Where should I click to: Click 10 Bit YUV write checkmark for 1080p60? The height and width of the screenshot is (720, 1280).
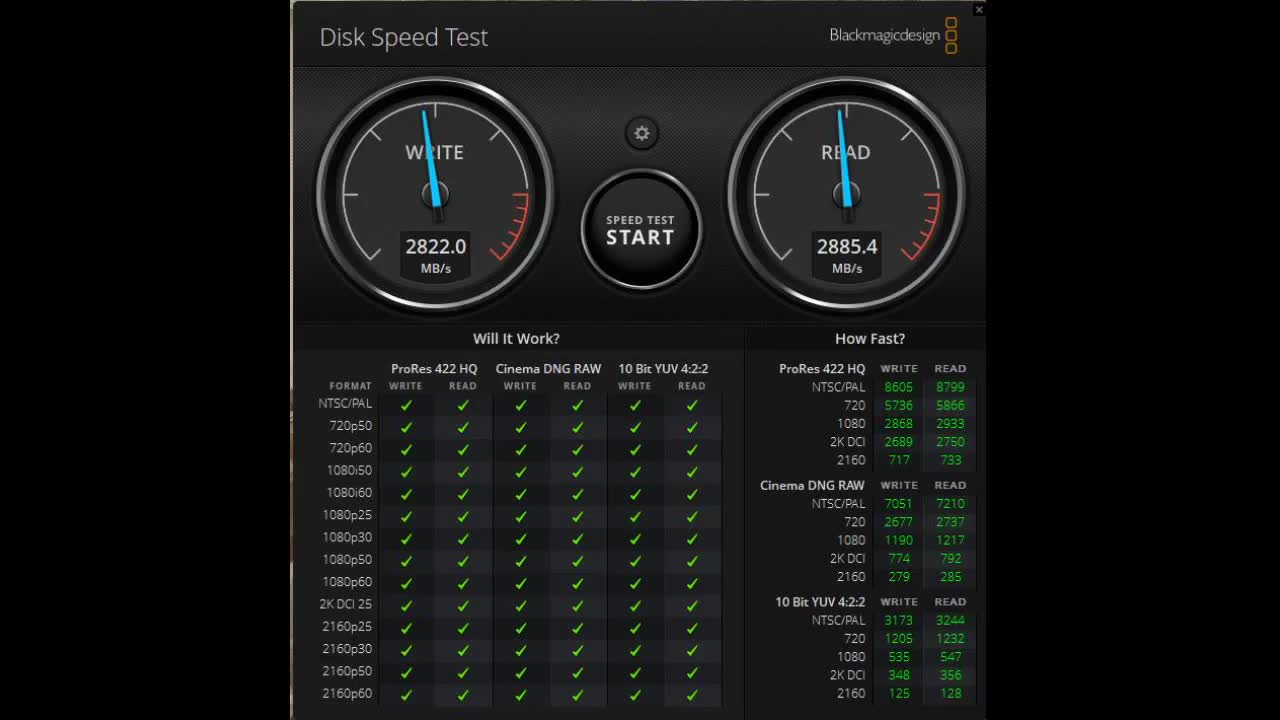click(x=635, y=583)
